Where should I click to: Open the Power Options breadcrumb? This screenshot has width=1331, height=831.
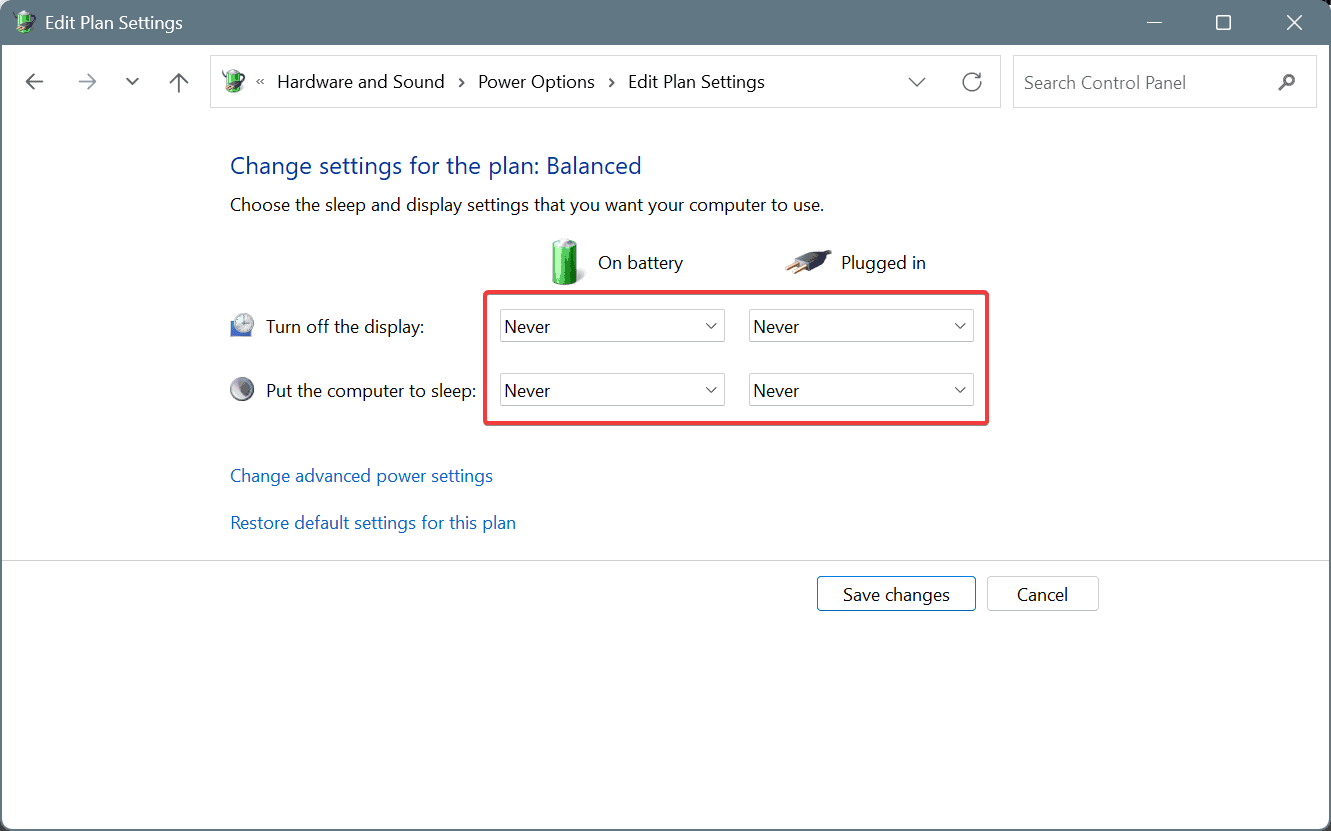coord(536,82)
